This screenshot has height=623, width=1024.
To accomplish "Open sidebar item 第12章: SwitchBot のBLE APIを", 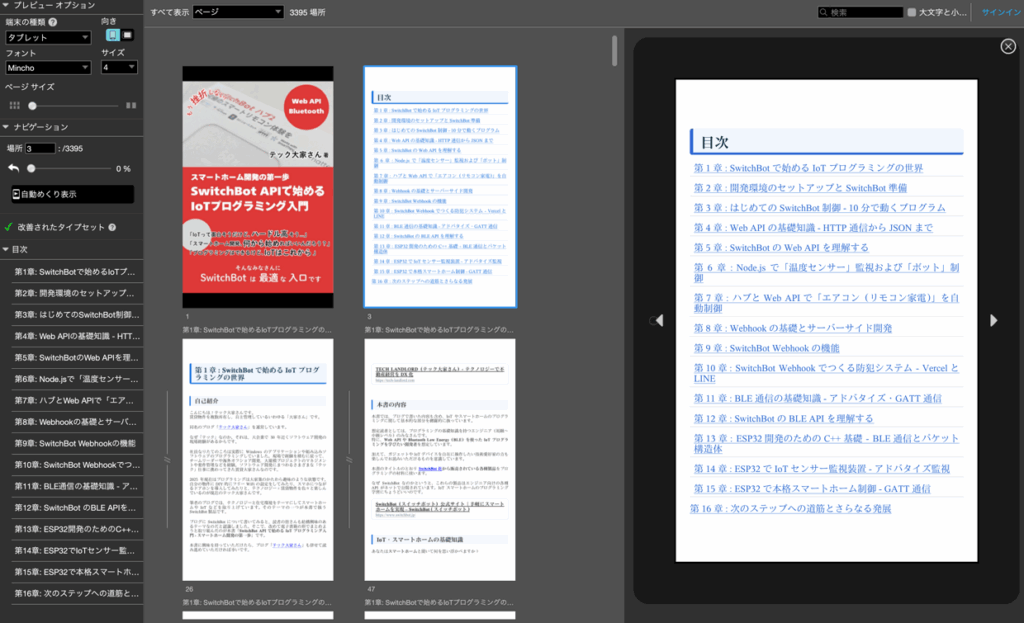I will pos(74,507).
